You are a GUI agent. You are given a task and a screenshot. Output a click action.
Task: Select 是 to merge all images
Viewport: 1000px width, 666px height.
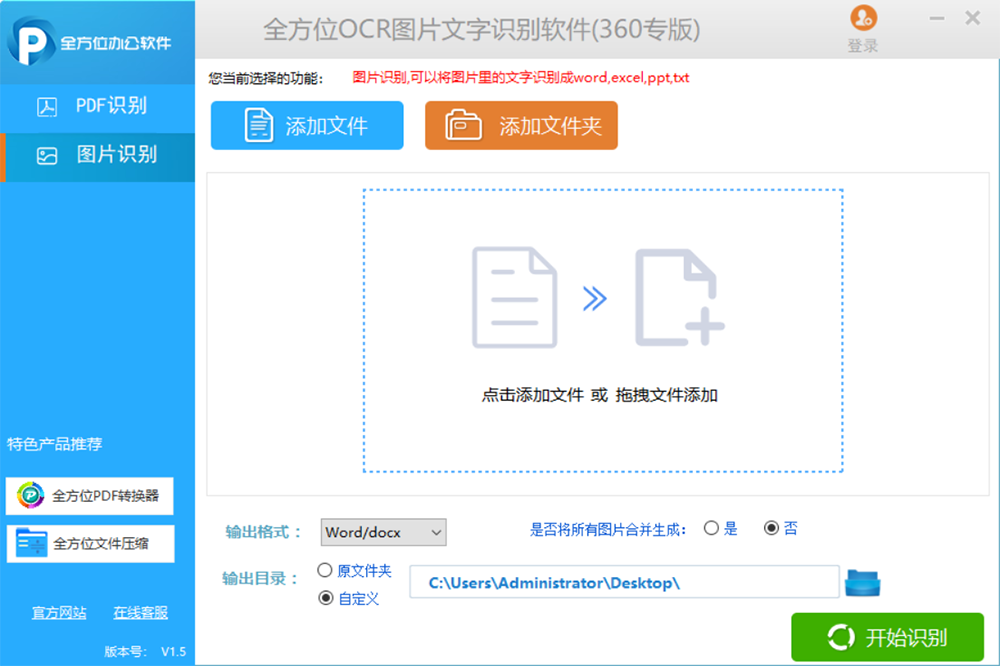tap(712, 529)
